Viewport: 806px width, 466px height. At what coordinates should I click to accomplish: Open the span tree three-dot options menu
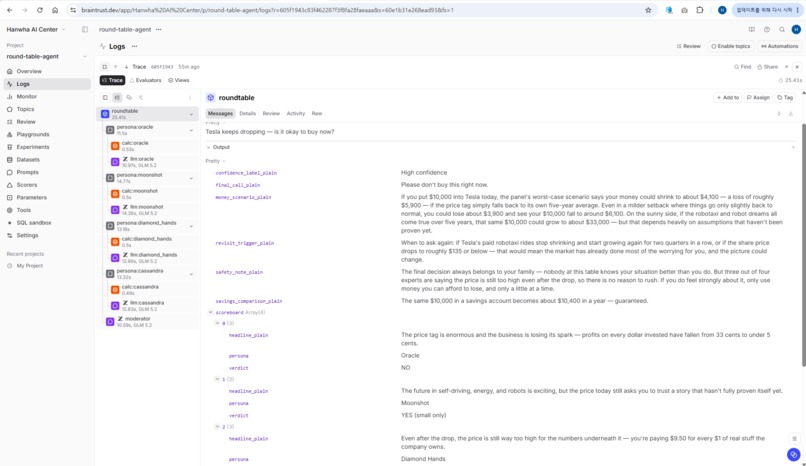pyautogui.click(x=190, y=98)
